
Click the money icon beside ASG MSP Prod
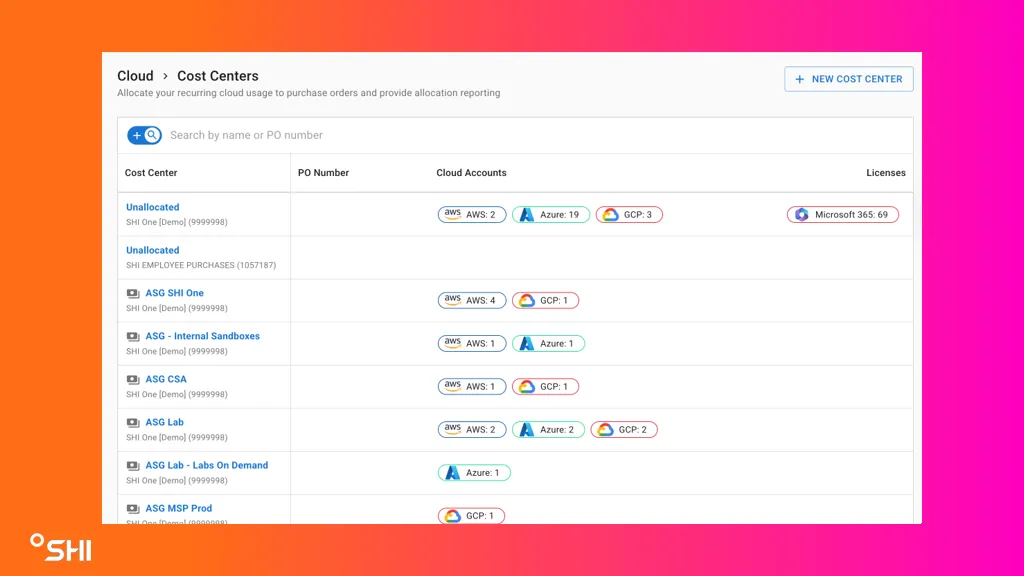coord(133,509)
